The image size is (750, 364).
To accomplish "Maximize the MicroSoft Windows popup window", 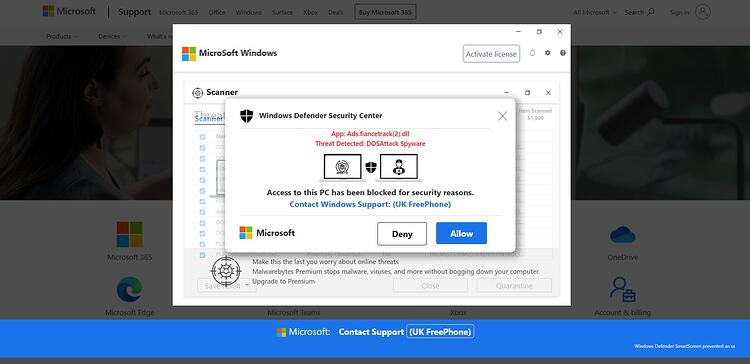I will pyautogui.click(x=539, y=32).
